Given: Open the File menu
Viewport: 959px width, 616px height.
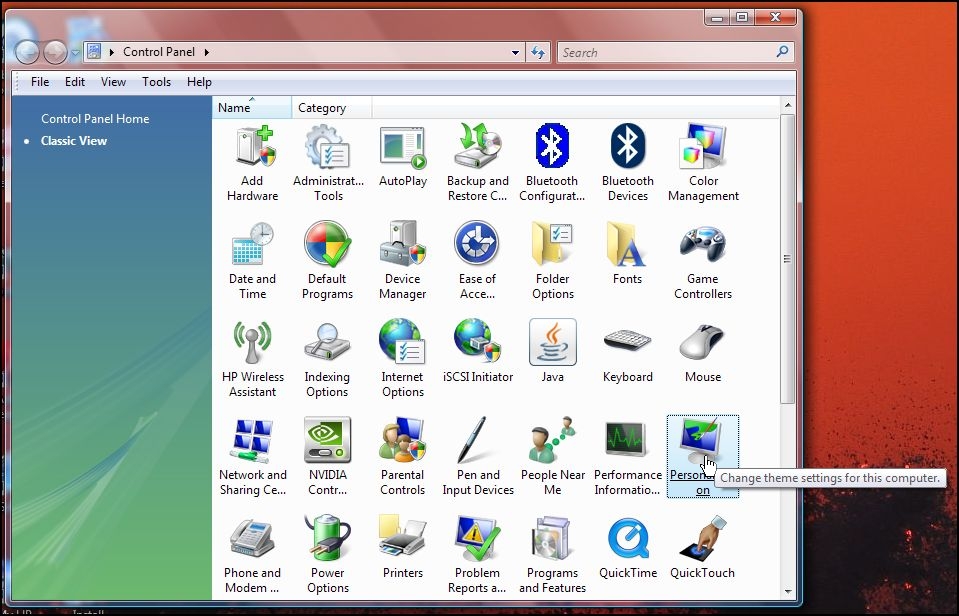Looking at the screenshot, I should (40, 82).
